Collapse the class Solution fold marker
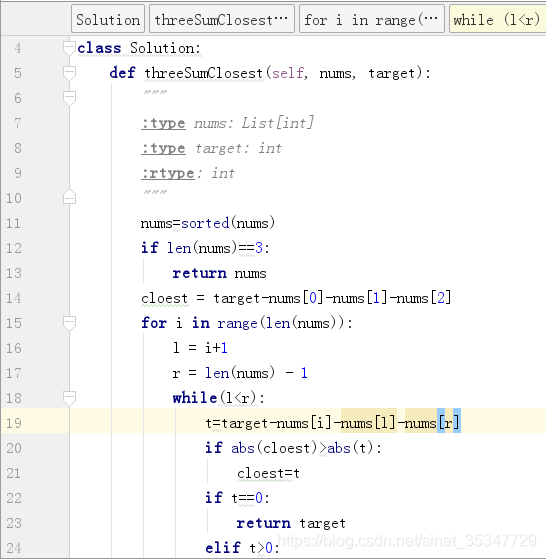This screenshot has width=546, height=559. (69, 48)
